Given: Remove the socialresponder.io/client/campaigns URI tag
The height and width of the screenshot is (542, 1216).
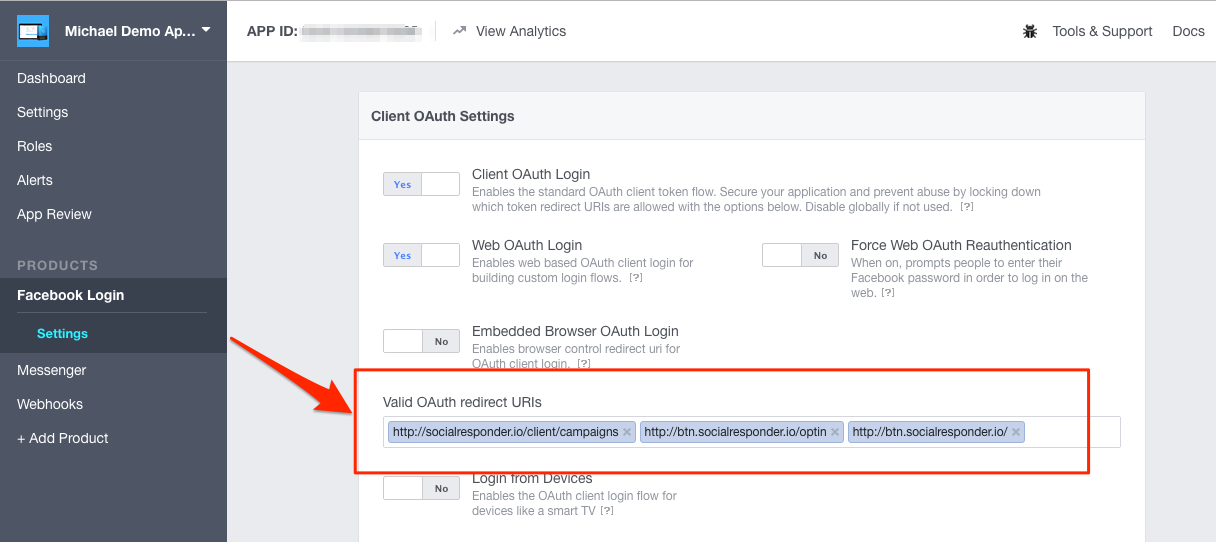Looking at the screenshot, I should (627, 432).
